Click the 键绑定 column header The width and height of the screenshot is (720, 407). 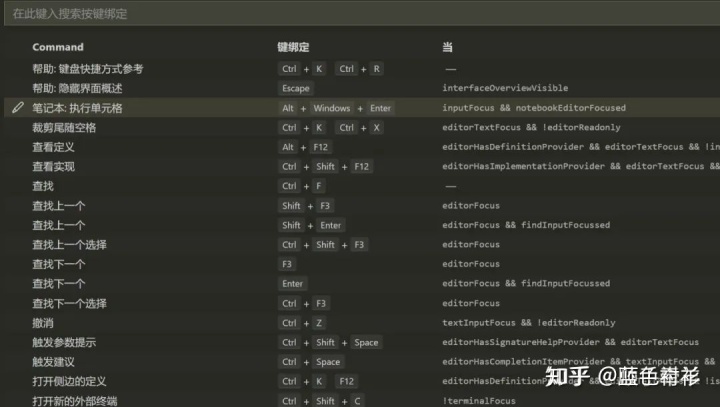tap(293, 47)
